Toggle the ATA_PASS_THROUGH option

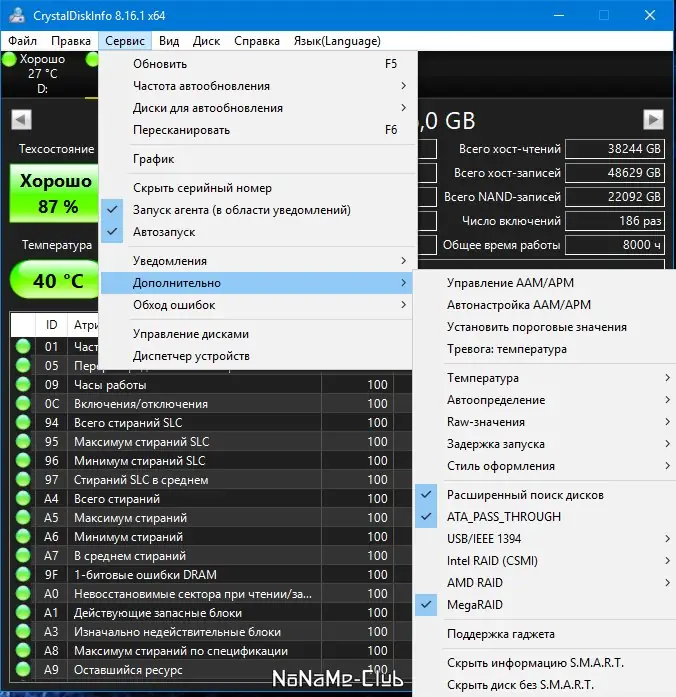point(545,517)
